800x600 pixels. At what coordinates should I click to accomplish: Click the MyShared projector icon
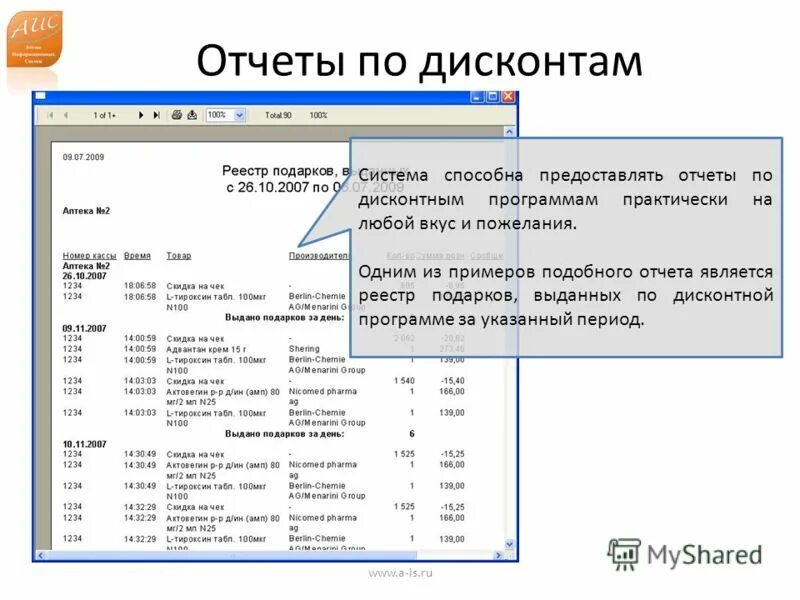point(625,552)
